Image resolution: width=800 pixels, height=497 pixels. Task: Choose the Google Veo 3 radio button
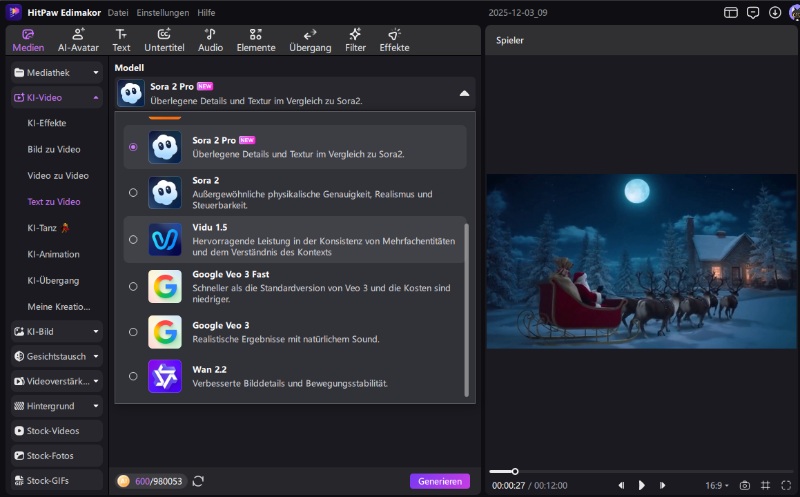coord(133,332)
